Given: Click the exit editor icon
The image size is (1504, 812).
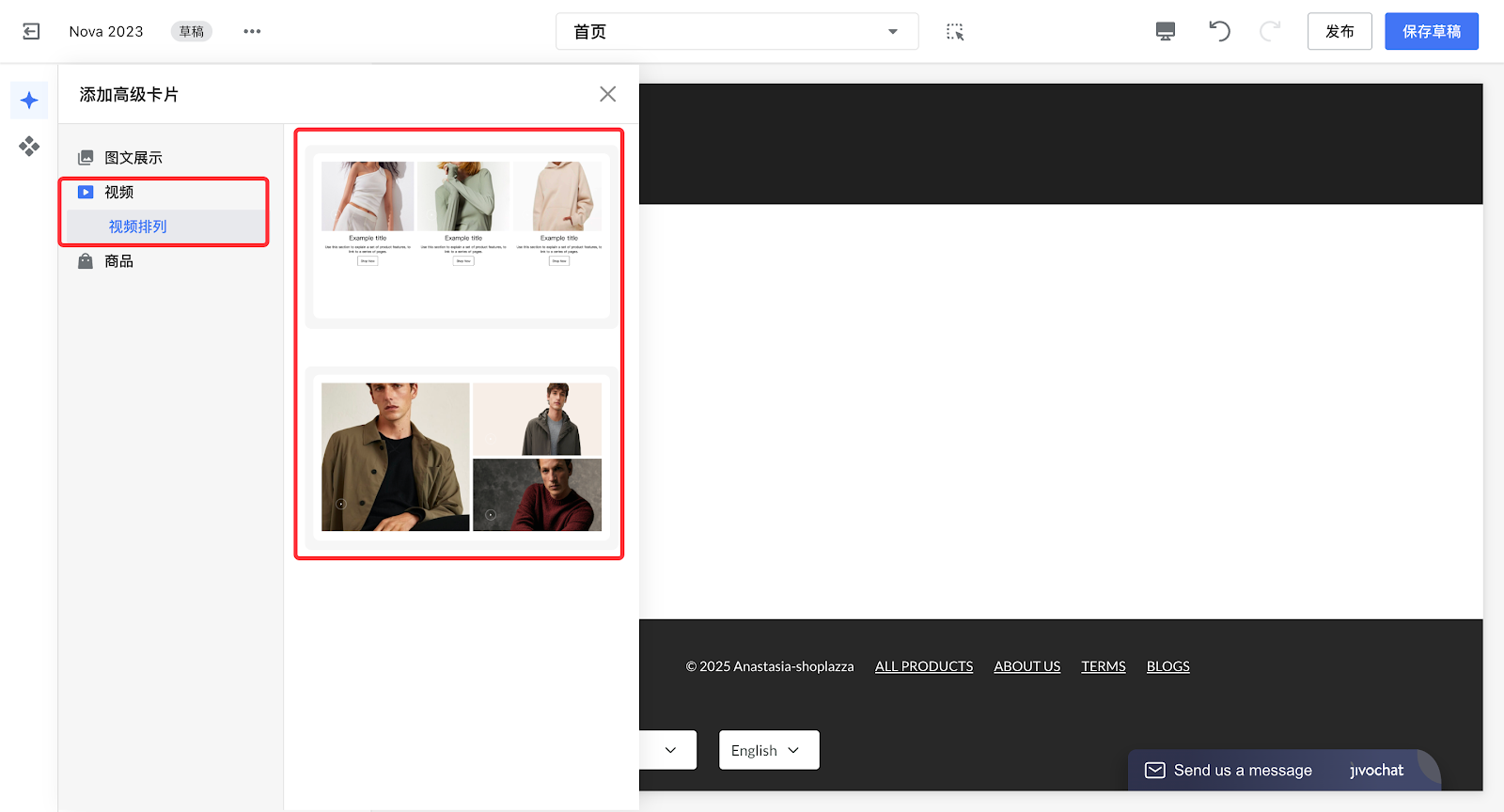Looking at the screenshot, I should click(x=31, y=32).
